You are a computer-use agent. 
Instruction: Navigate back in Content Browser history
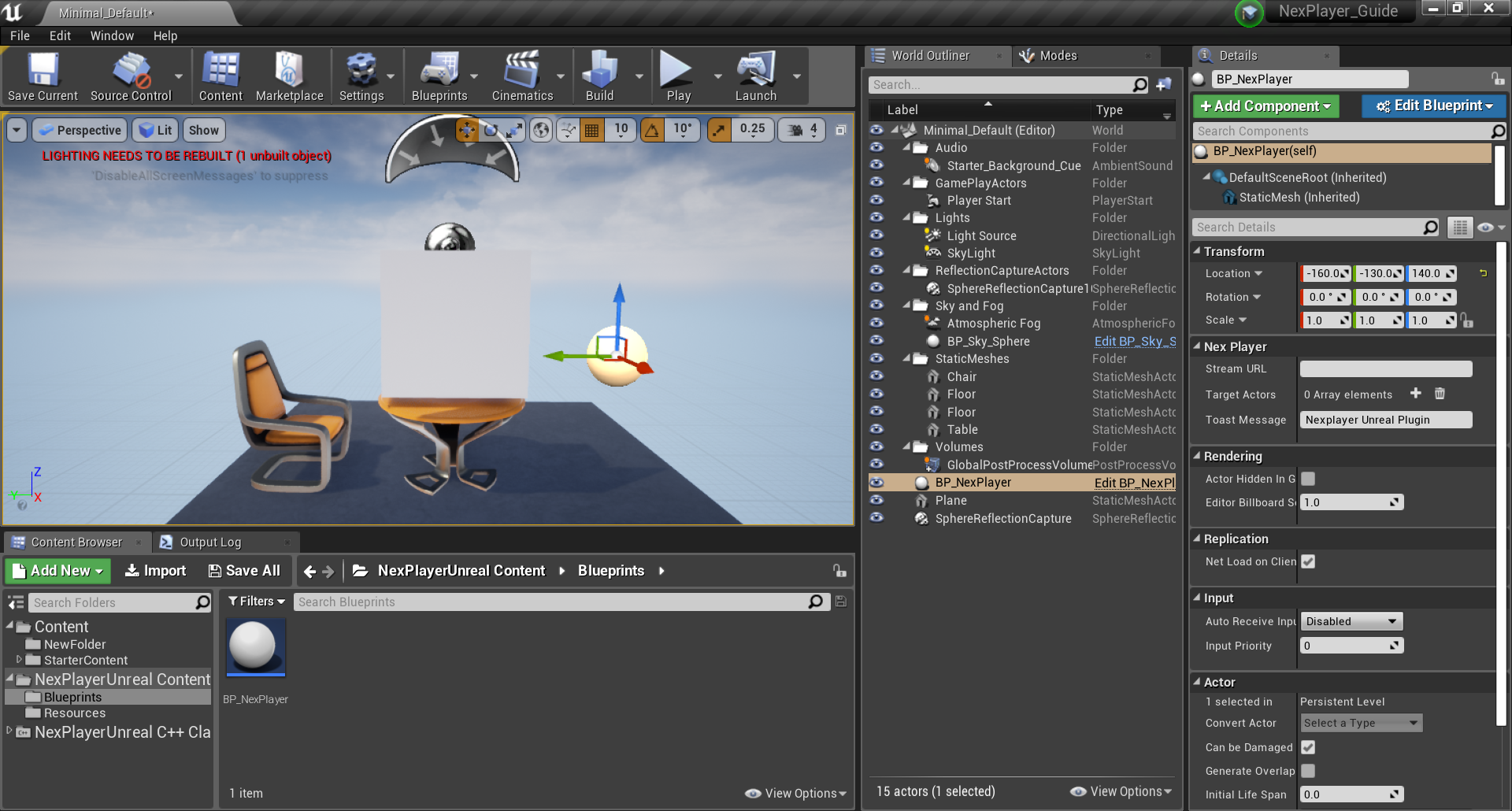(x=309, y=572)
